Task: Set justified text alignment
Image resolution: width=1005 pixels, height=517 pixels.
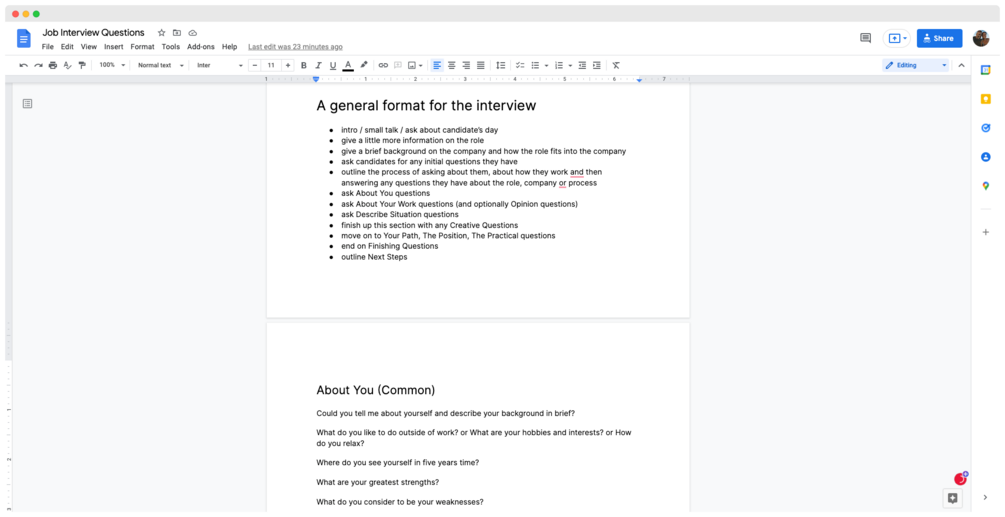Action: click(481, 65)
